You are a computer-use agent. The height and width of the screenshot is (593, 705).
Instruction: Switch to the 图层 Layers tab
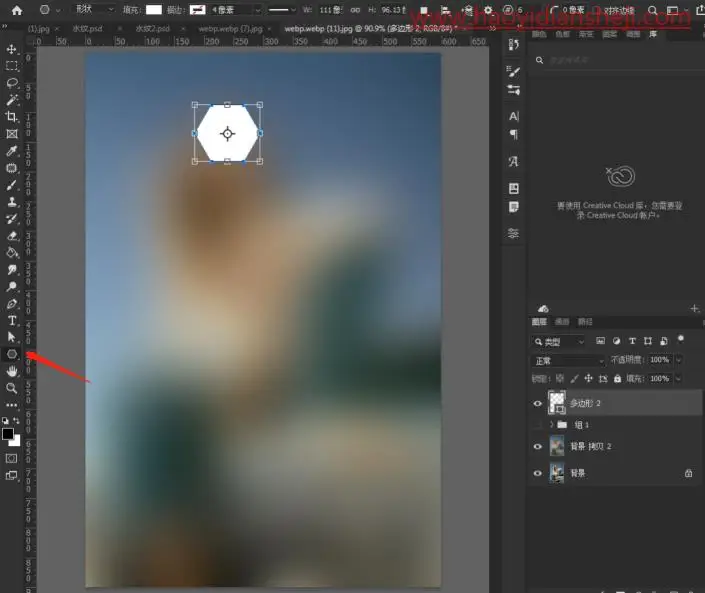pos(539,321)
